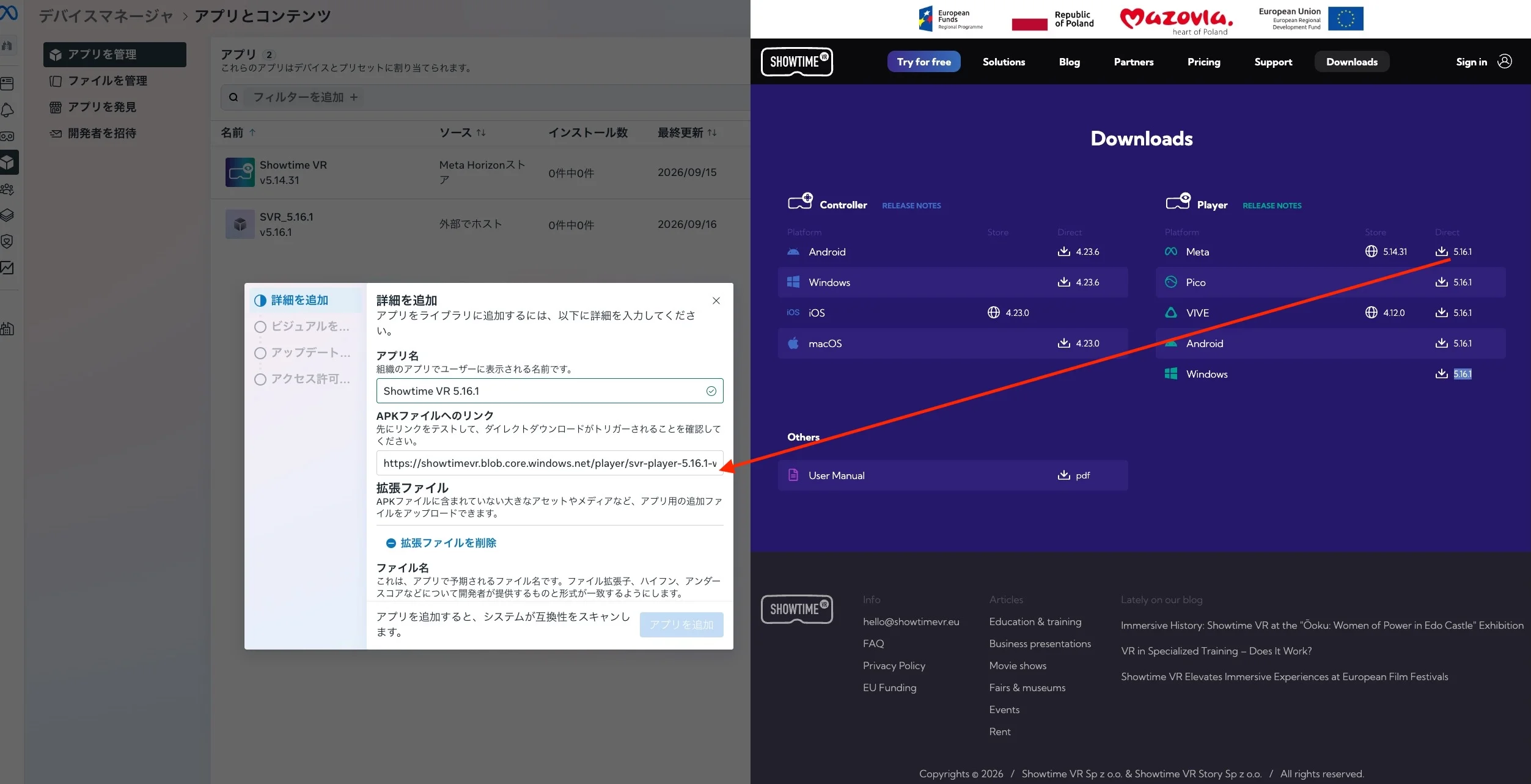
Task: Open the users group icon in sidebar
Action: (x=7, y=189)
